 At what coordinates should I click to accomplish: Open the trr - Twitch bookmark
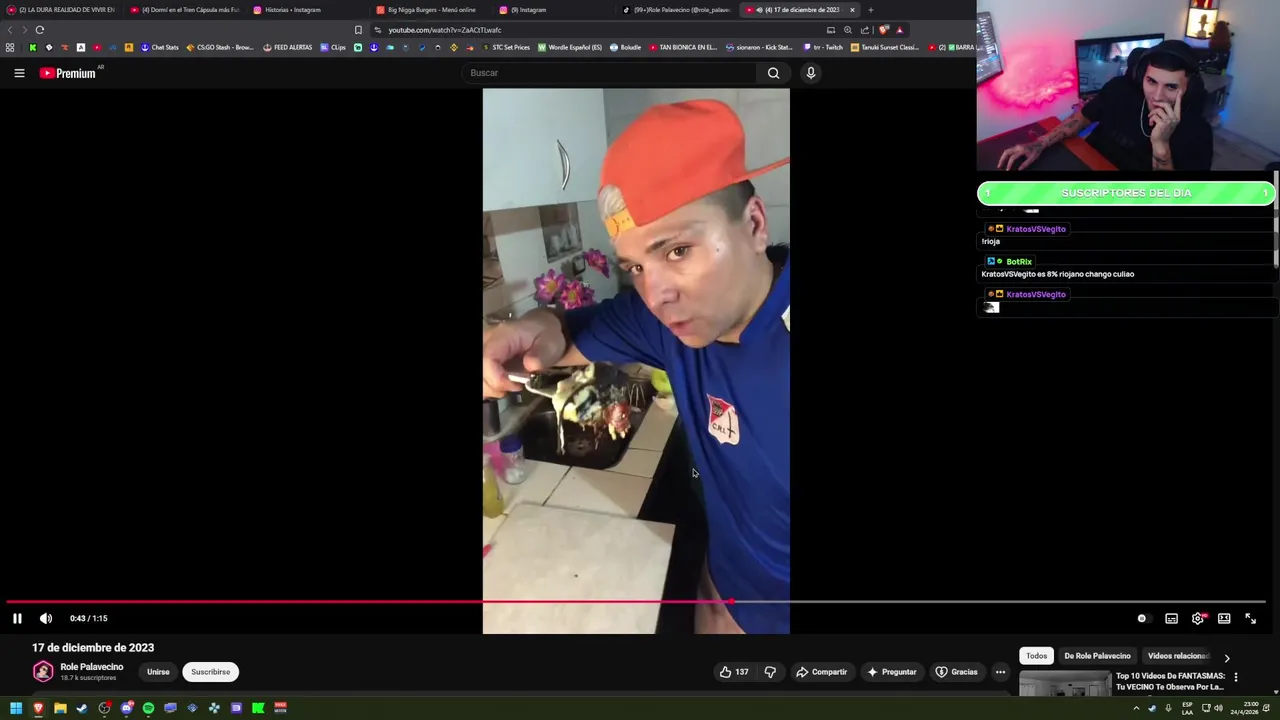[x=824, y=47]
